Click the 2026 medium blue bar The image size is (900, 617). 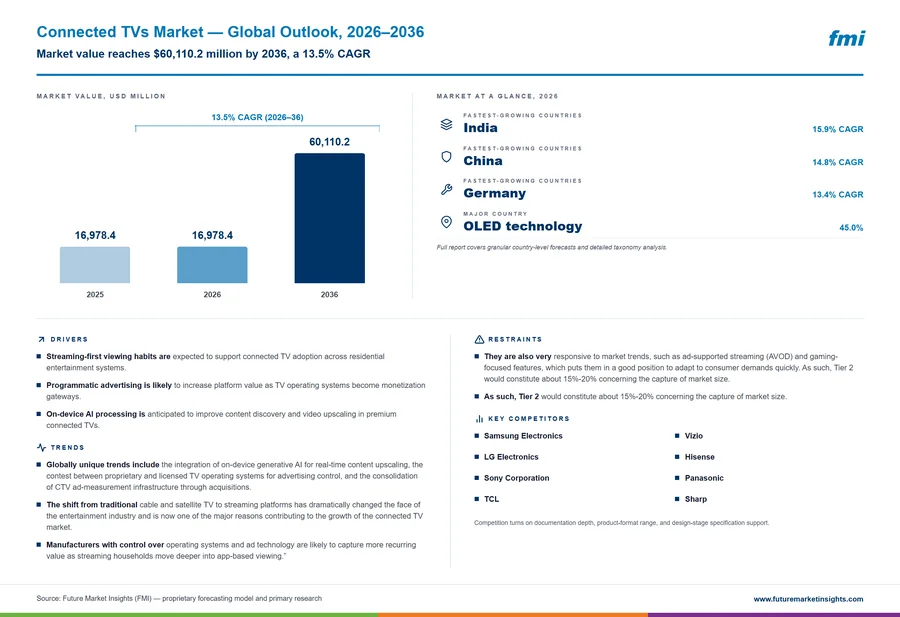click(212, 265)
